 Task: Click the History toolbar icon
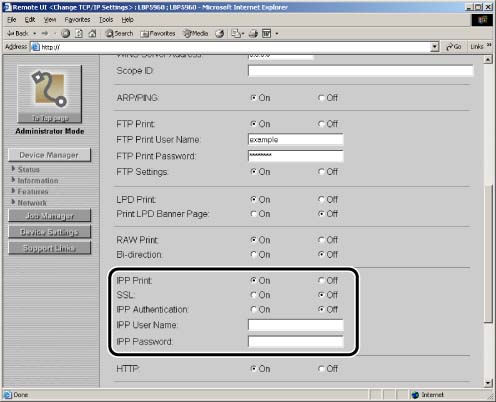pyautogui.click(x=220, y=33)
